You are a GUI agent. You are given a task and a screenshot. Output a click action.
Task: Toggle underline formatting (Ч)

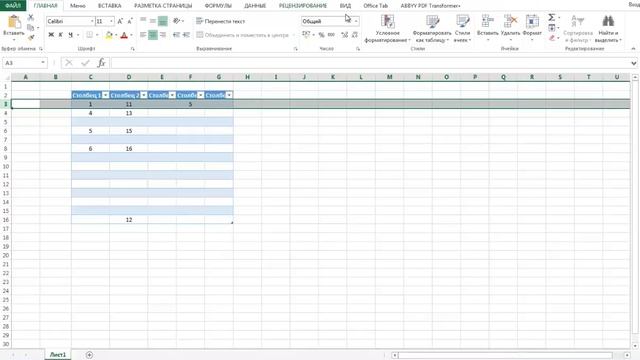click(70, 35)
